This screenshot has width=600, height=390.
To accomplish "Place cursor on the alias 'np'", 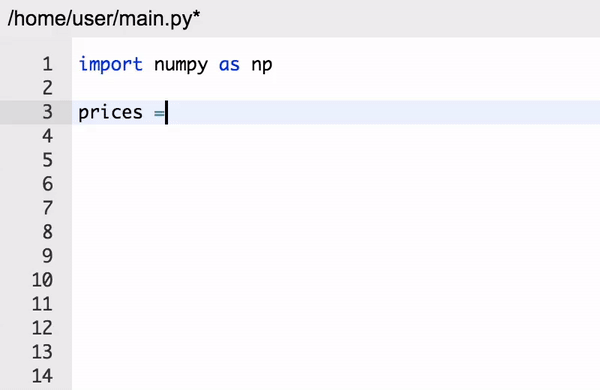I will pos(262,66).
